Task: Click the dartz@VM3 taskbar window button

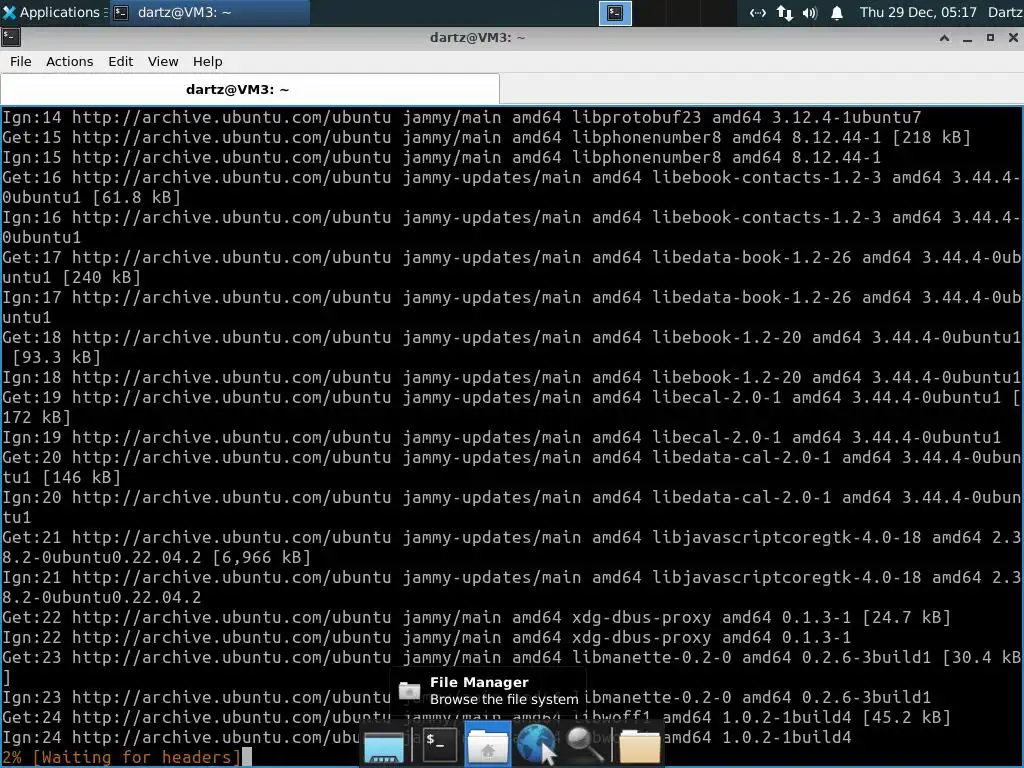Action: pyautogui.click(x=209, y=12)
